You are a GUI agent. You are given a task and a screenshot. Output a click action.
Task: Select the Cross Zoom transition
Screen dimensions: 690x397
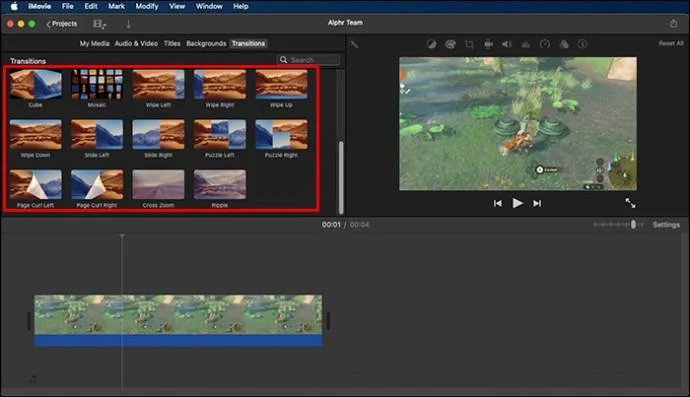pyautogui.click(x=158, y=185)
